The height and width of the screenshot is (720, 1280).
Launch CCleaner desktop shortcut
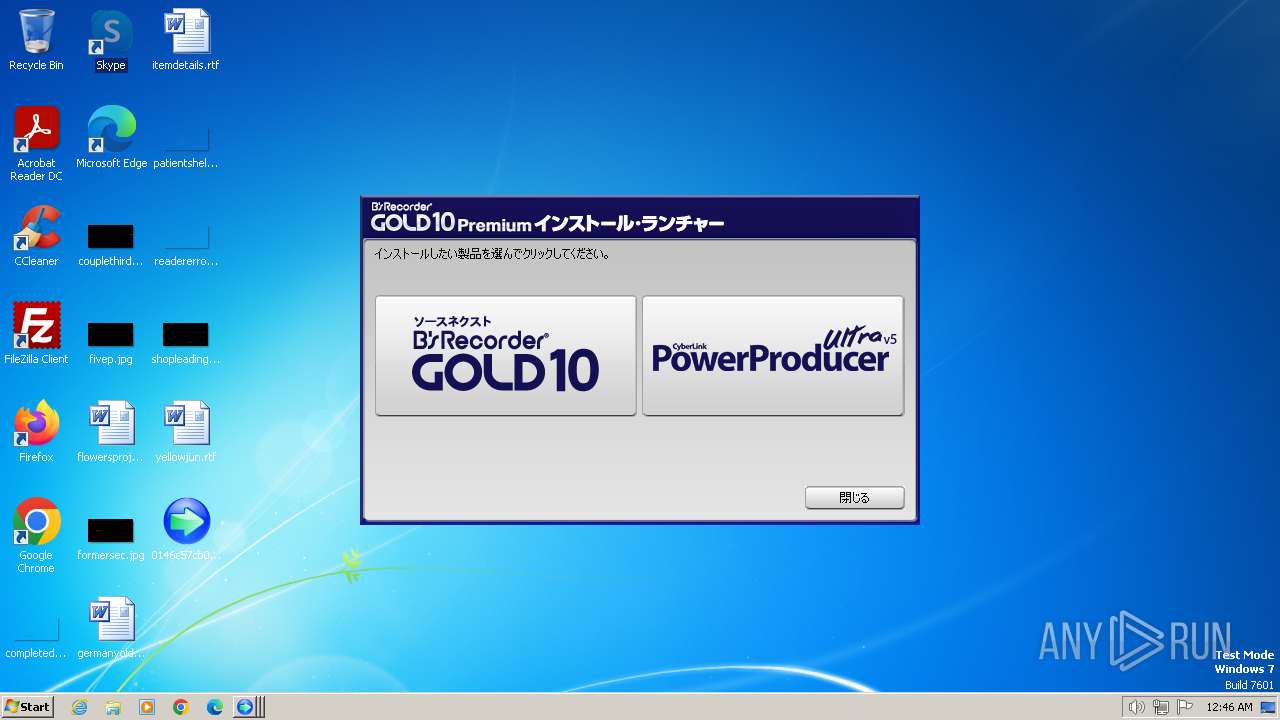[36, 235]
